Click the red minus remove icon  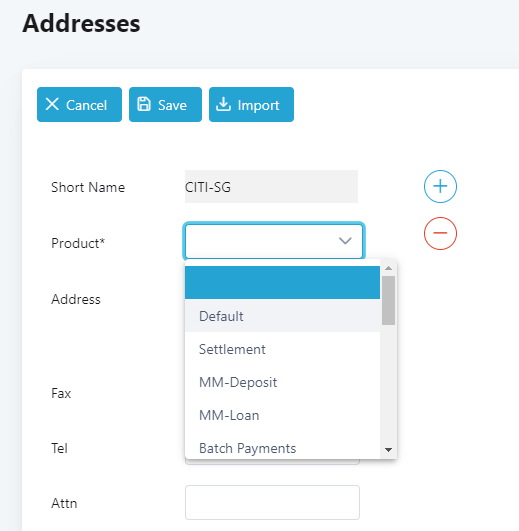440,233
